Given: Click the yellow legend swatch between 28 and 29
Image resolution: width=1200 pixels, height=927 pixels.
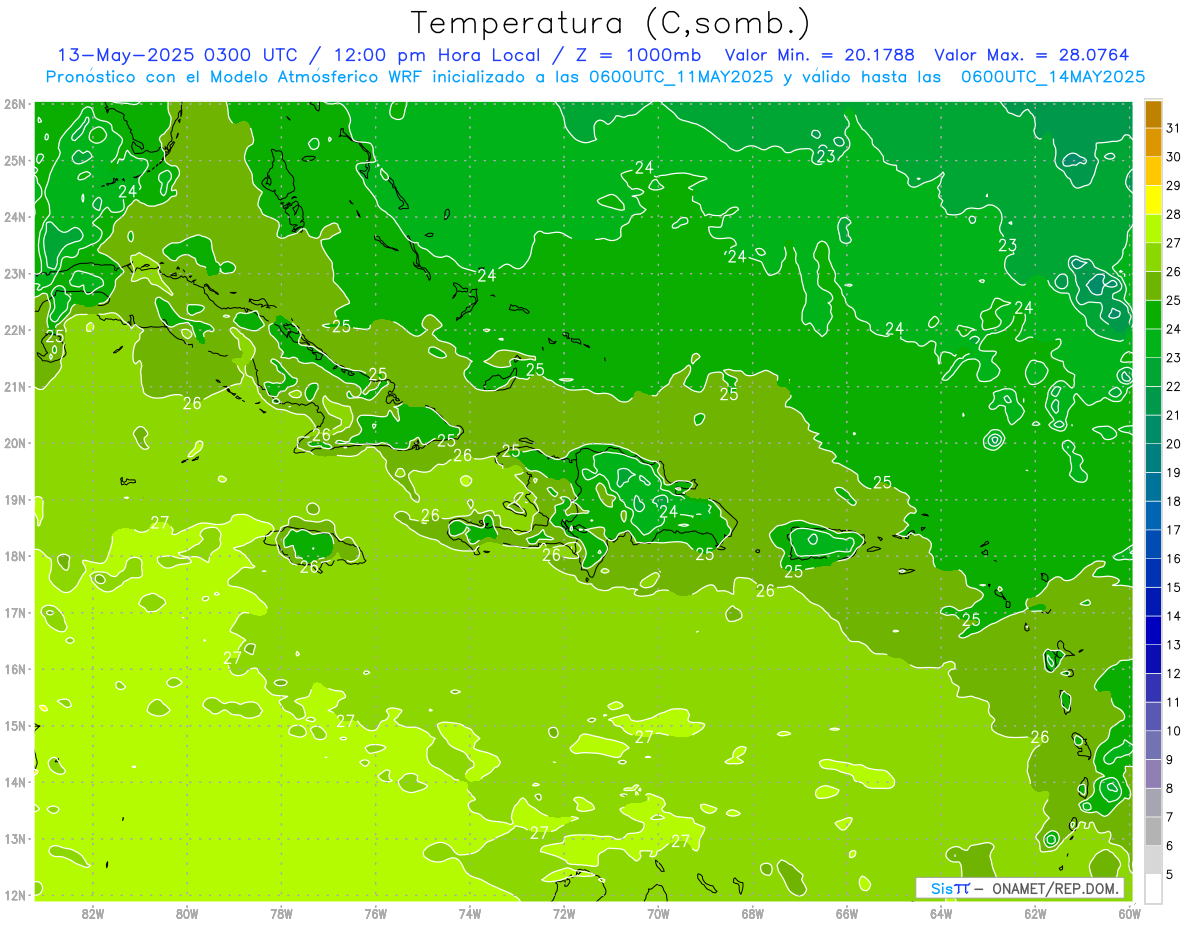Looking at the screenshot, I should (x=1153, y=201).
